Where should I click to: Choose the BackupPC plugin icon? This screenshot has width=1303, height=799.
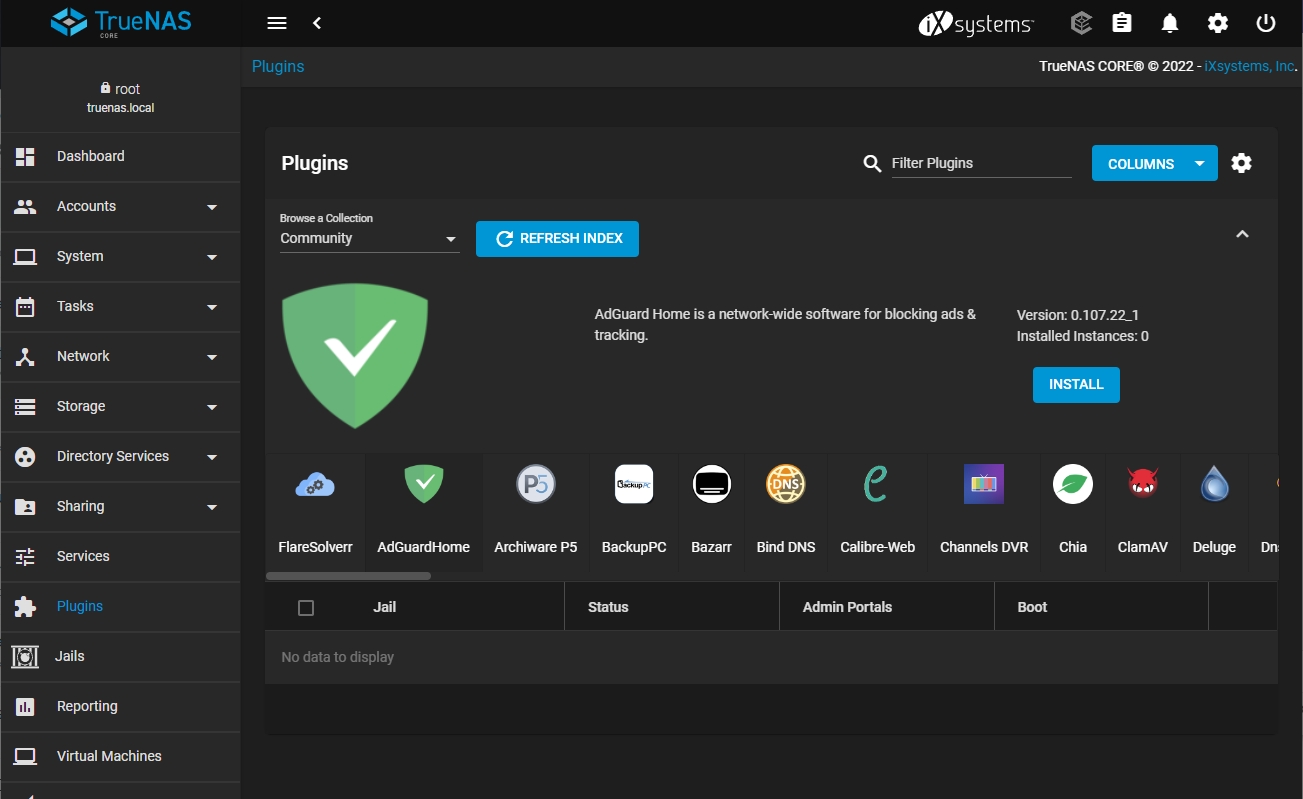pyautogui.click(x=633, y=485)
